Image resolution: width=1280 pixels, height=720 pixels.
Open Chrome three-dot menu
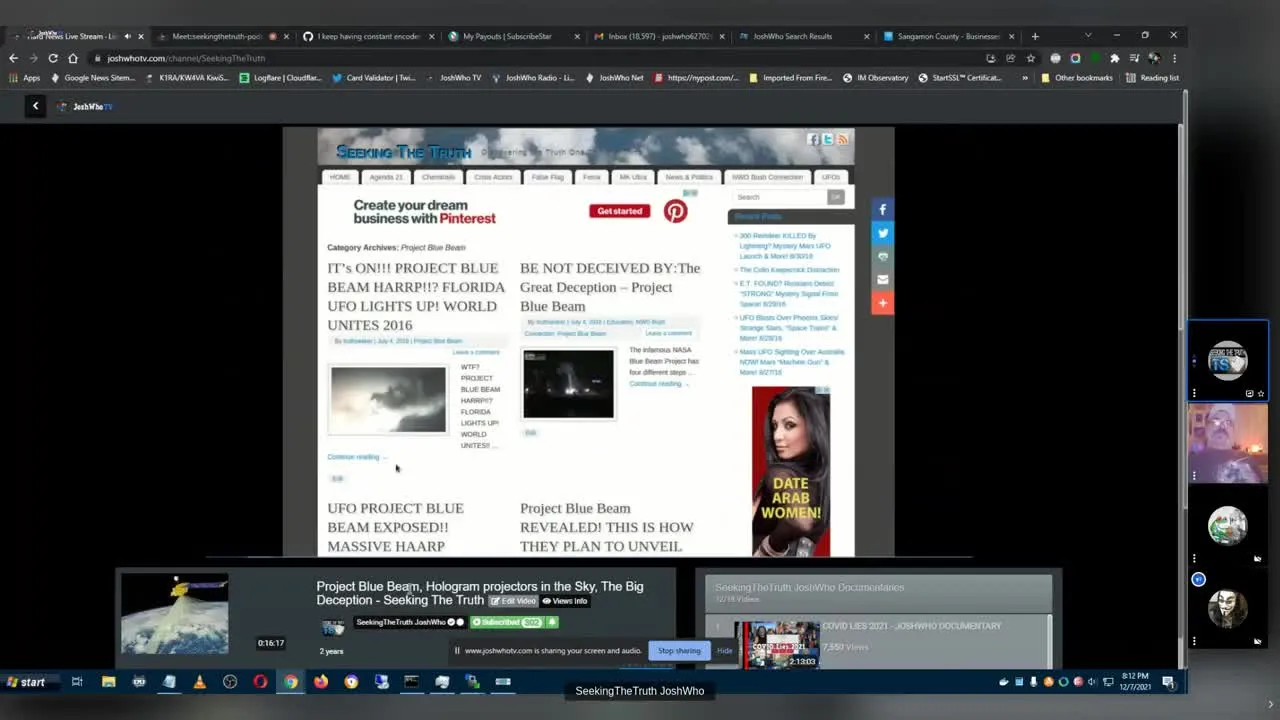pyautogui.click(x=1174, y=58)
